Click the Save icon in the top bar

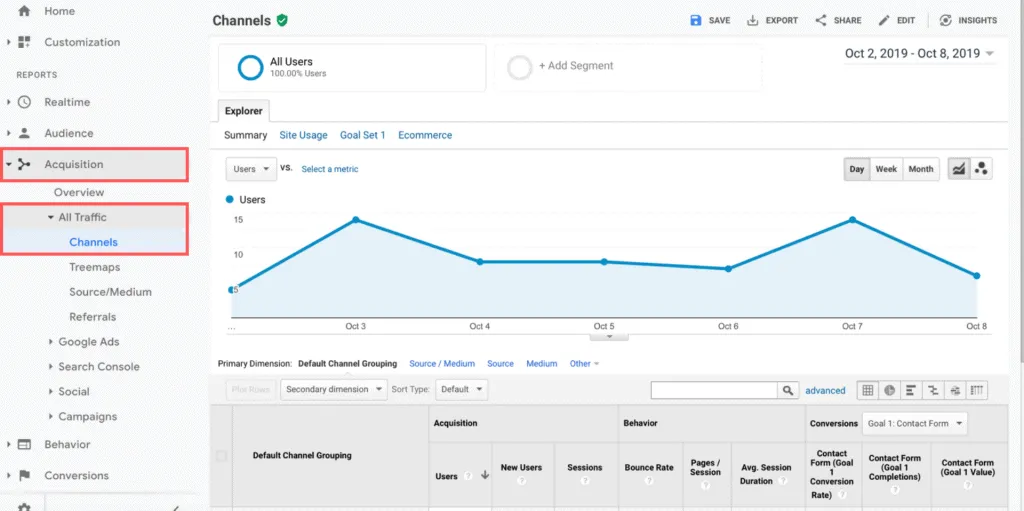(x=696, y=20)
